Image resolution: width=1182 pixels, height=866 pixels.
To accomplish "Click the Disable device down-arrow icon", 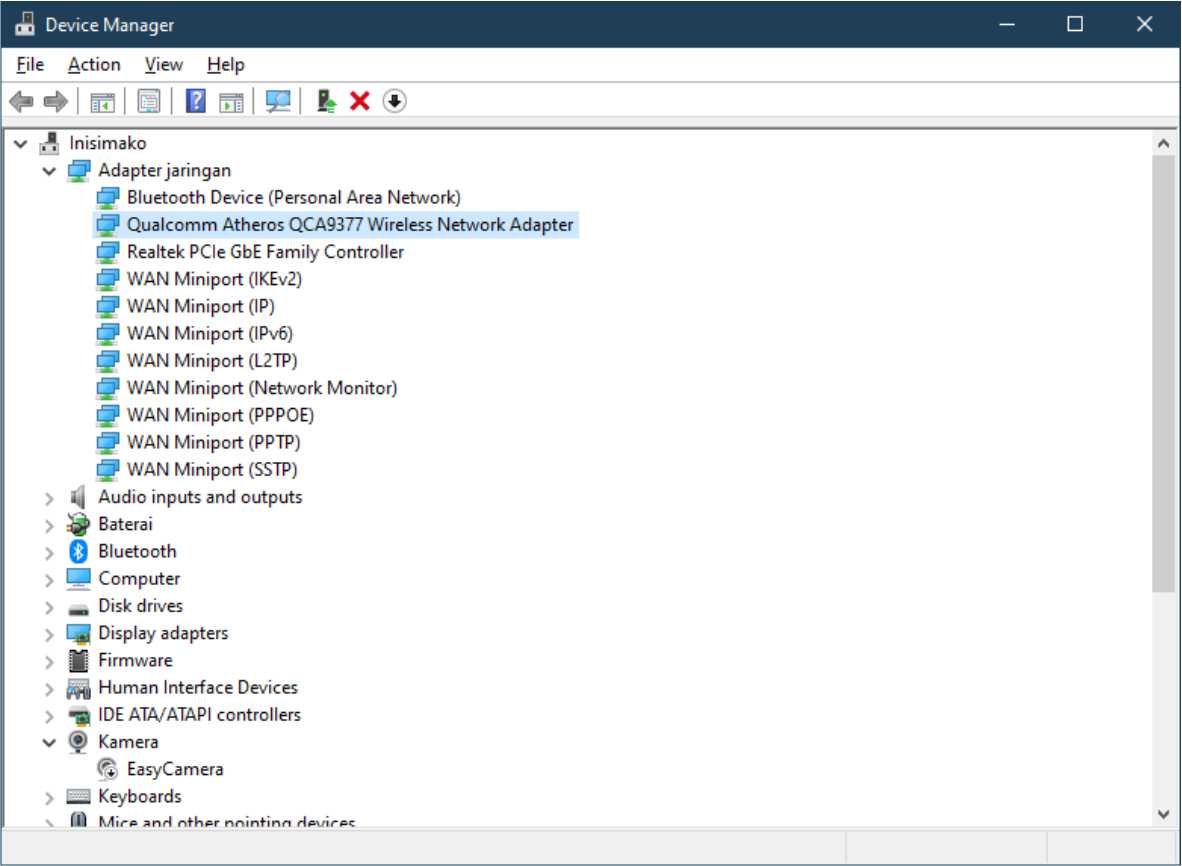I will (x=394, y=101).
